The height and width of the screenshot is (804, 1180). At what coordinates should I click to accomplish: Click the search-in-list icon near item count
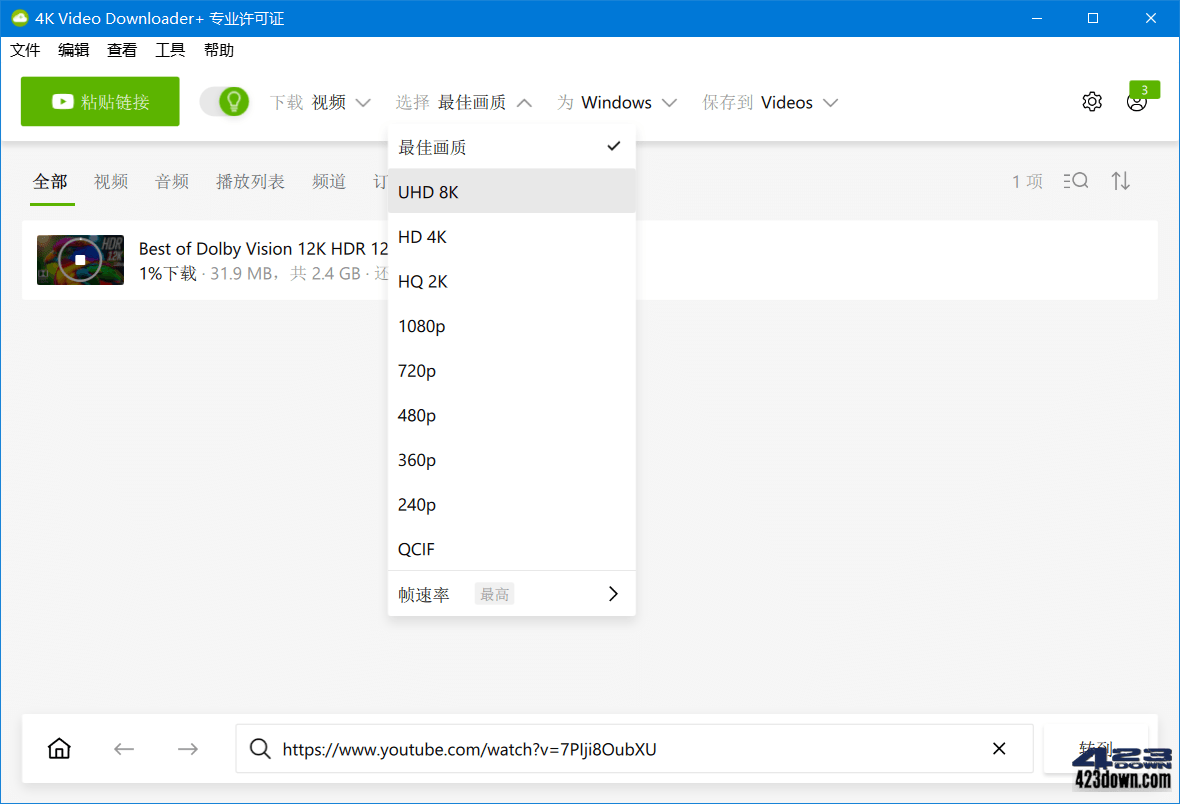1076,181
